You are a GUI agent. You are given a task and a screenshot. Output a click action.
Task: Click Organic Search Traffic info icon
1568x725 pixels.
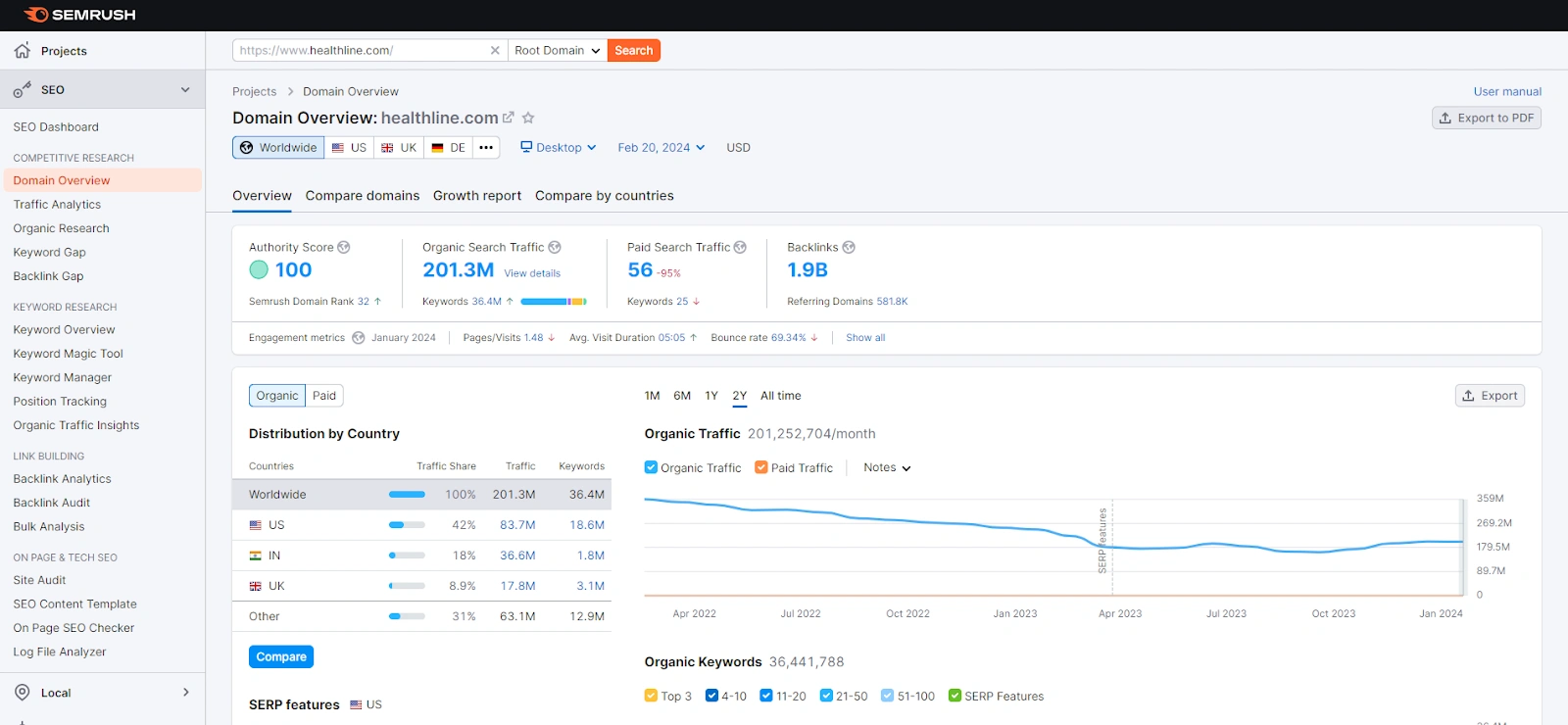[x=555, y=247]
